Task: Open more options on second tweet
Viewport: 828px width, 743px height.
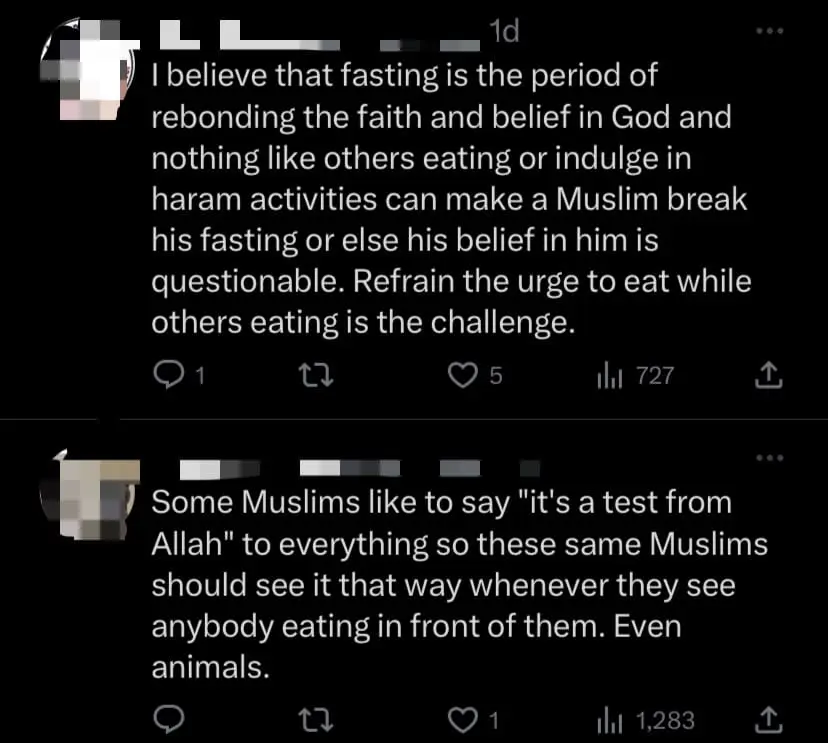Action: (x=767, y=458)
